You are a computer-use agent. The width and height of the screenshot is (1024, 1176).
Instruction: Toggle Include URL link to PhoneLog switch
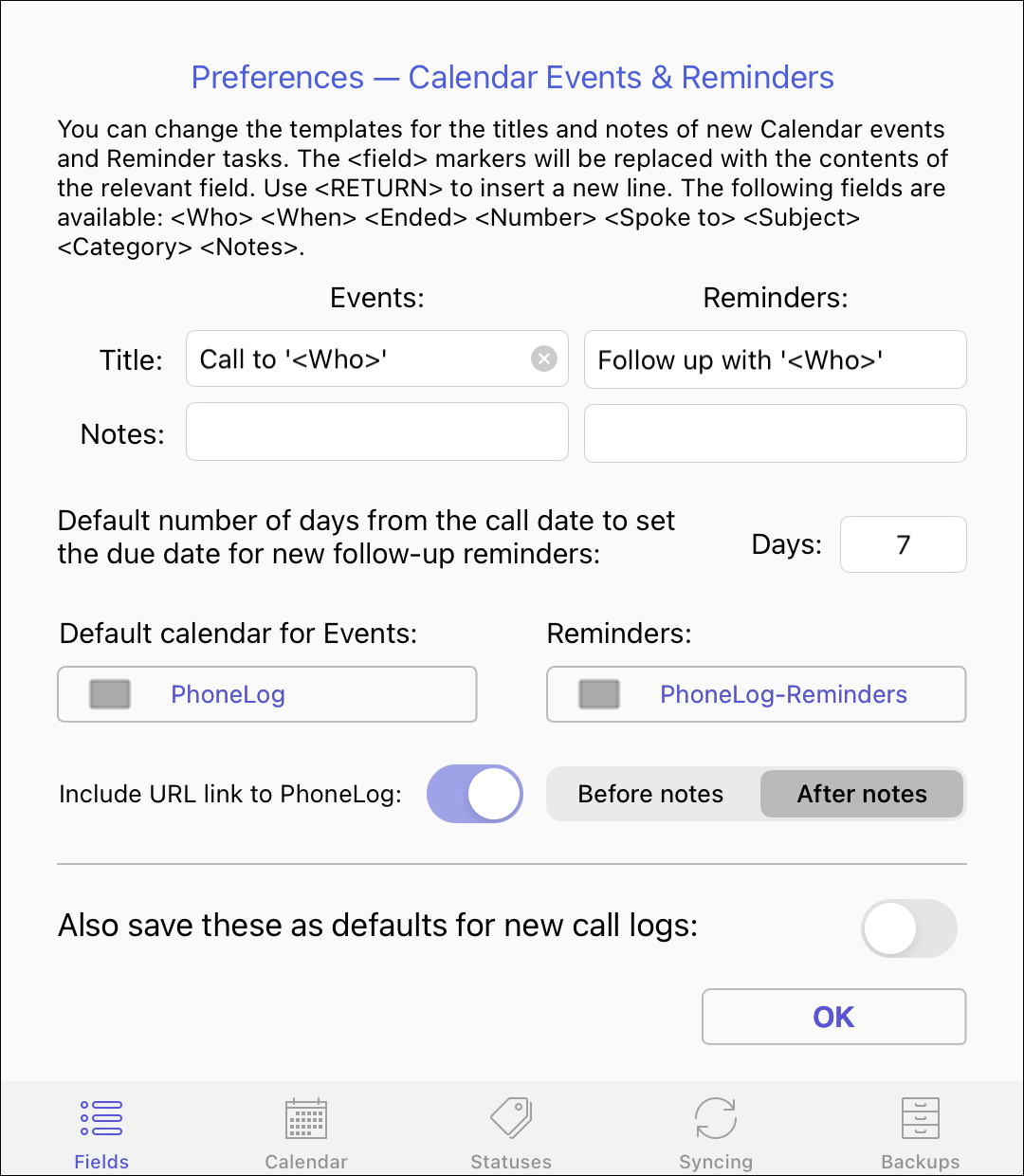tap(475, 794)
